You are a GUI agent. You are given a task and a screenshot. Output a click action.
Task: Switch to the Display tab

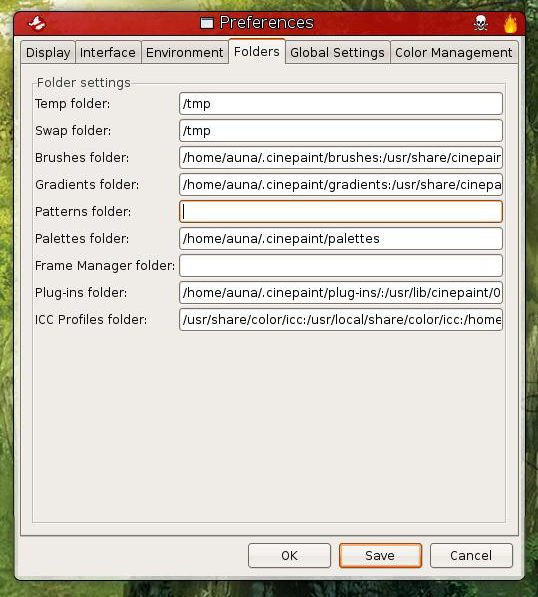(x=48, y=53)
